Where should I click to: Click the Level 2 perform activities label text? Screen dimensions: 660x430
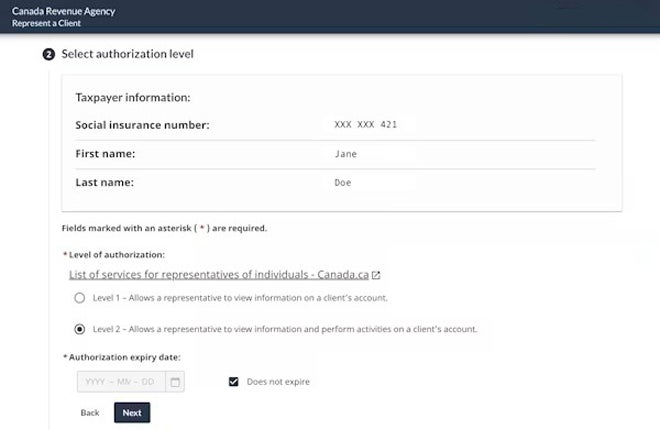(285, 329)
